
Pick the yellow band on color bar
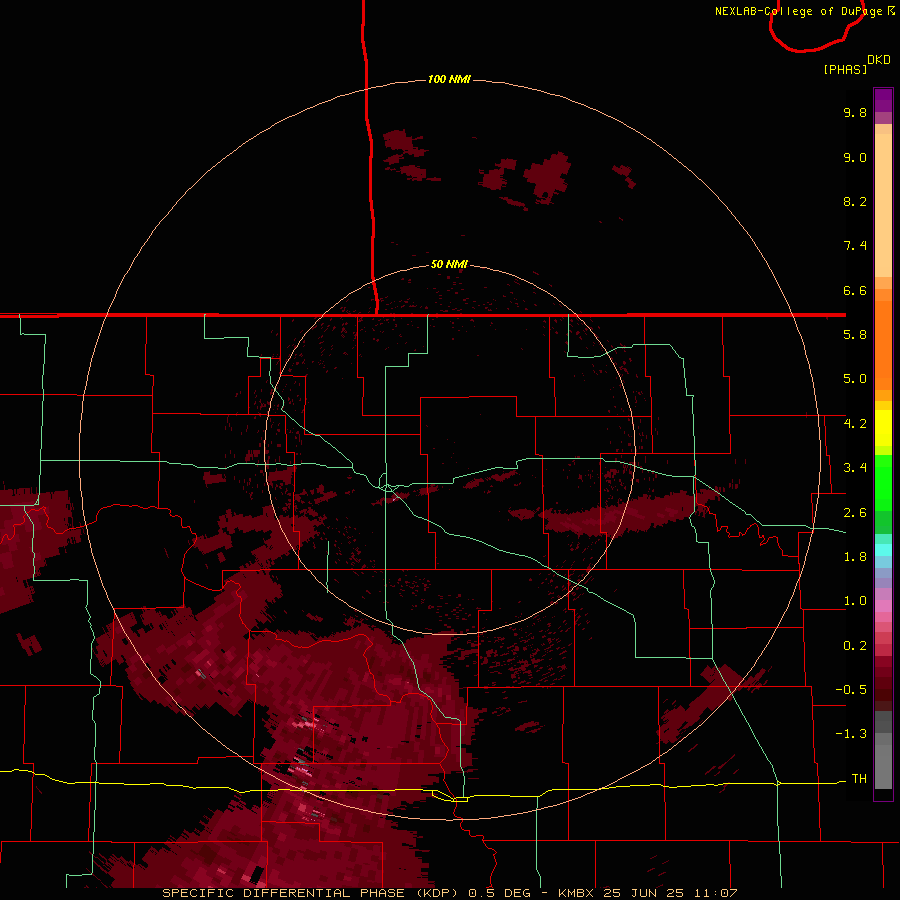click(x=883, y=428)
